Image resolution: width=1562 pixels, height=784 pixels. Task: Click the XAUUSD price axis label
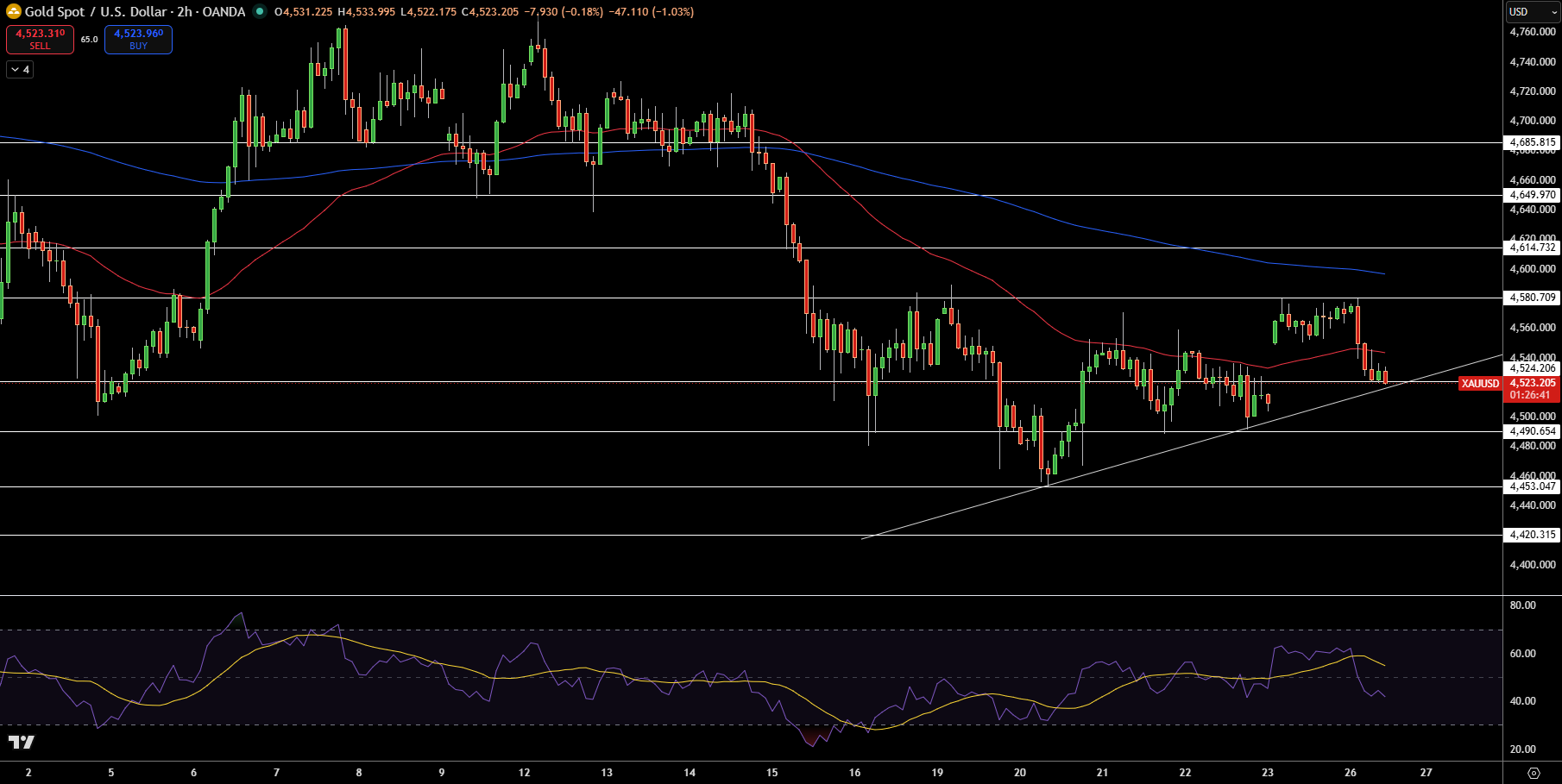[1480, 384]
